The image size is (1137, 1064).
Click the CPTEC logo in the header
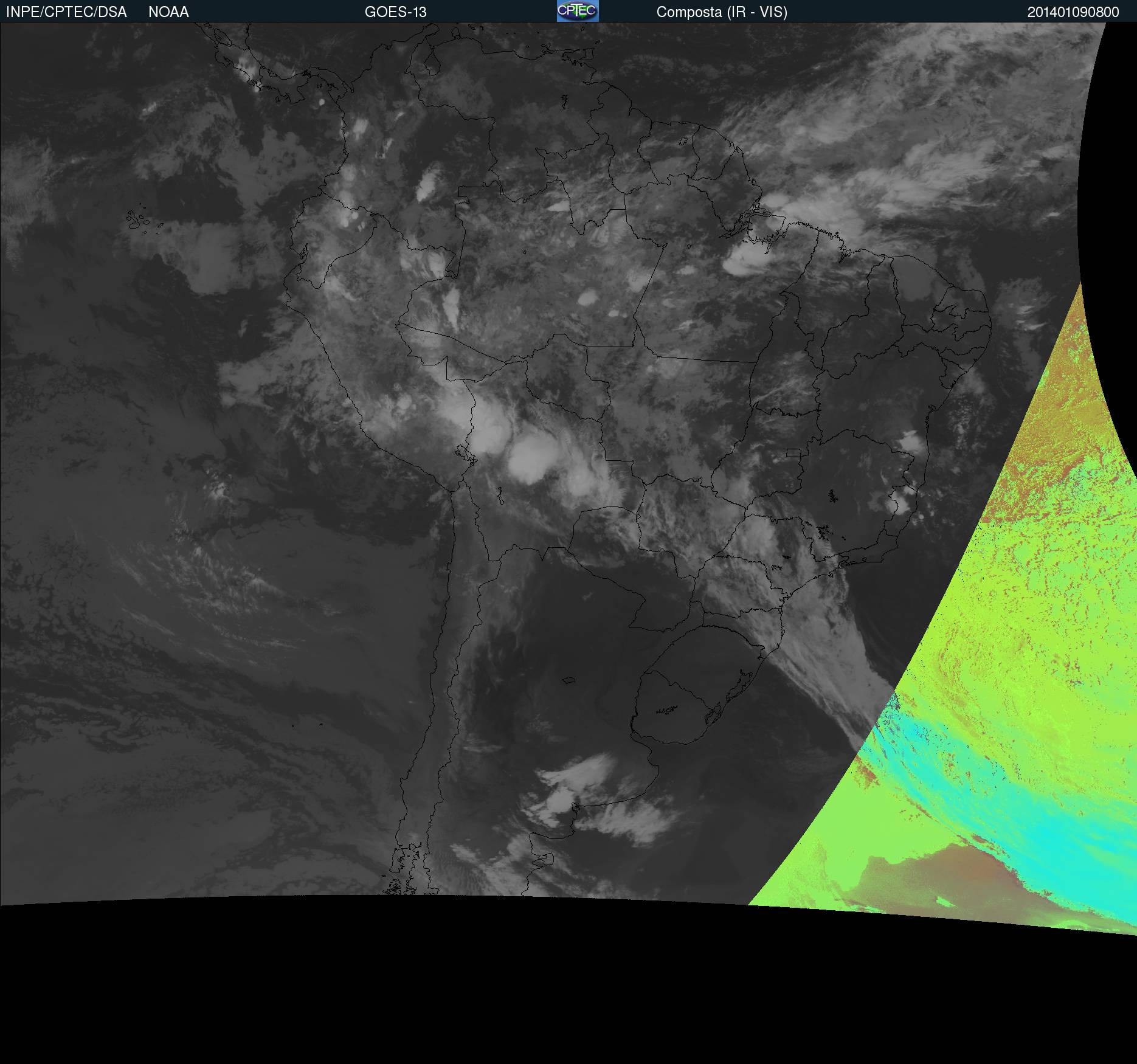pyautogui.click(x=578, y=11)
